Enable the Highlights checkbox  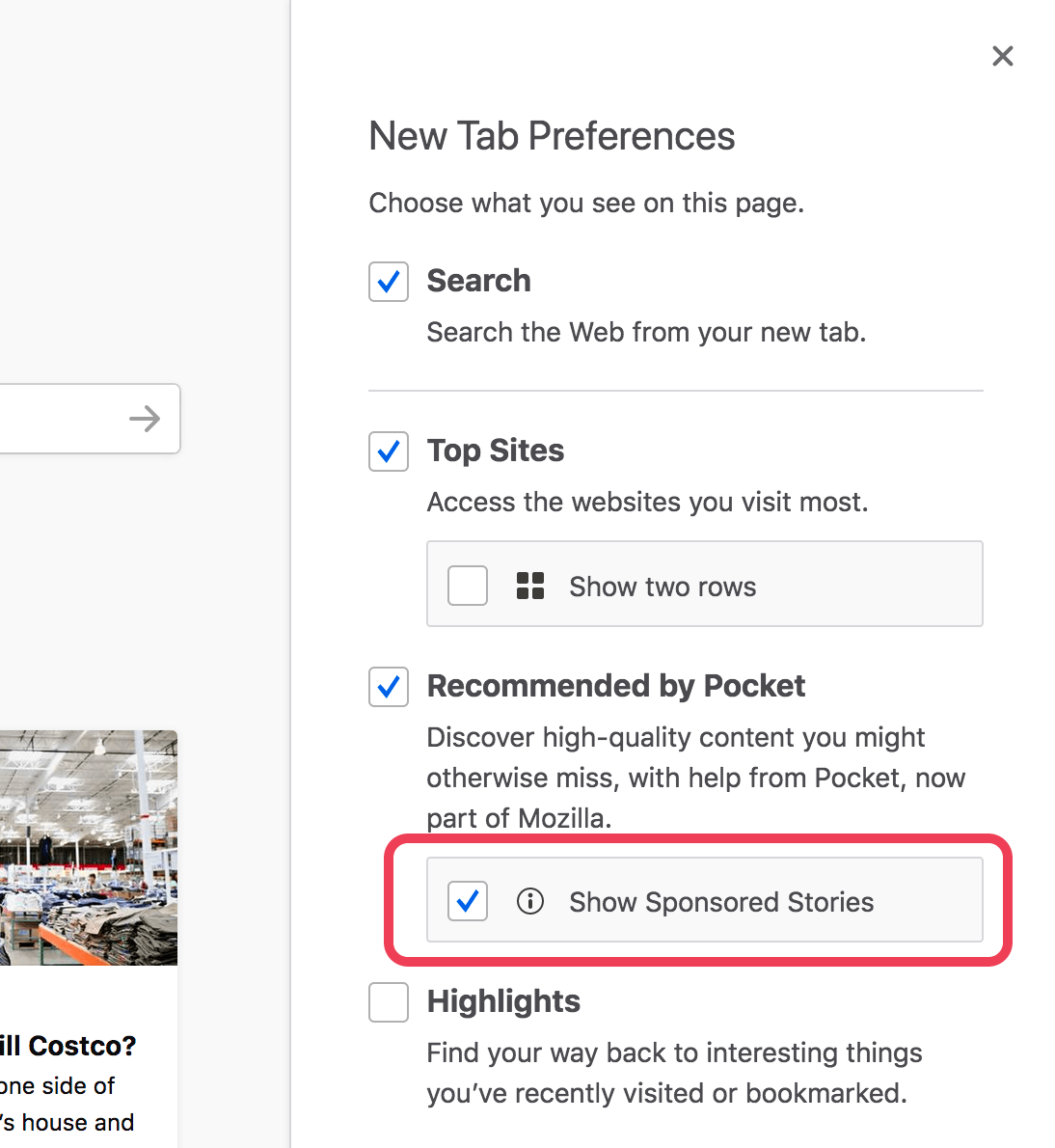(x=389, y=1002)
